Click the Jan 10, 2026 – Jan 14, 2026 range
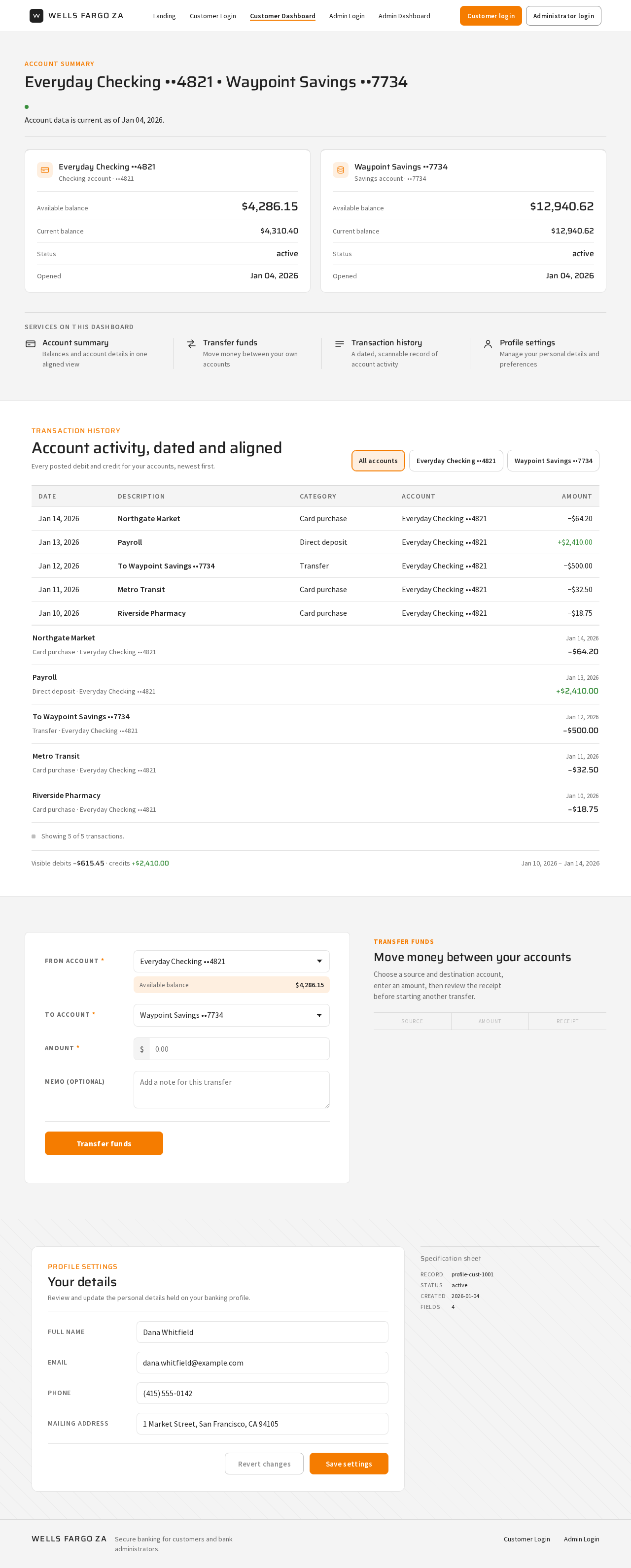The image size is (631, 1568). coord(560,863)
